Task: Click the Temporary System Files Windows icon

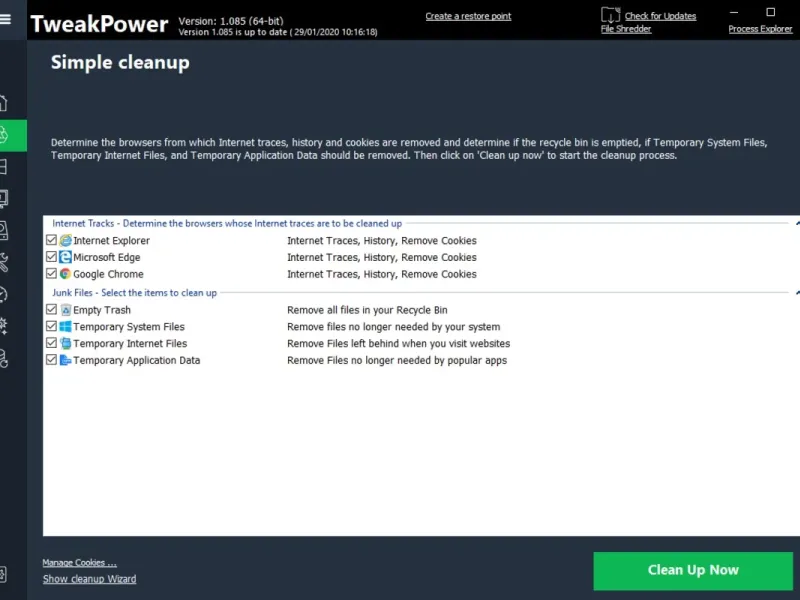Action: (x=65, y=327)
